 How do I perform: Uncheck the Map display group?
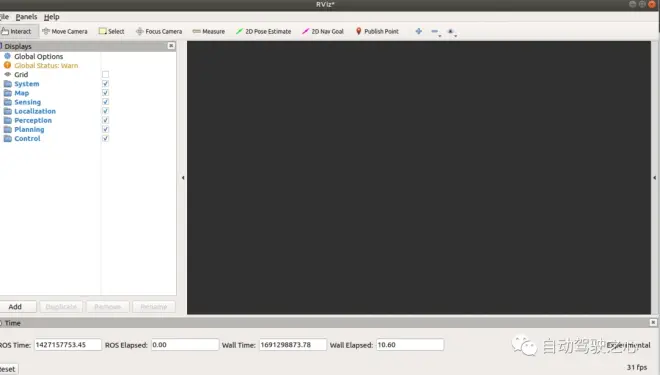point(105,93)
